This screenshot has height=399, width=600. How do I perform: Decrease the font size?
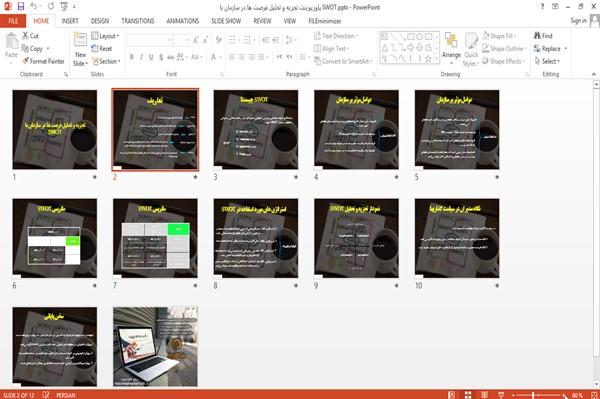point(206,40)
